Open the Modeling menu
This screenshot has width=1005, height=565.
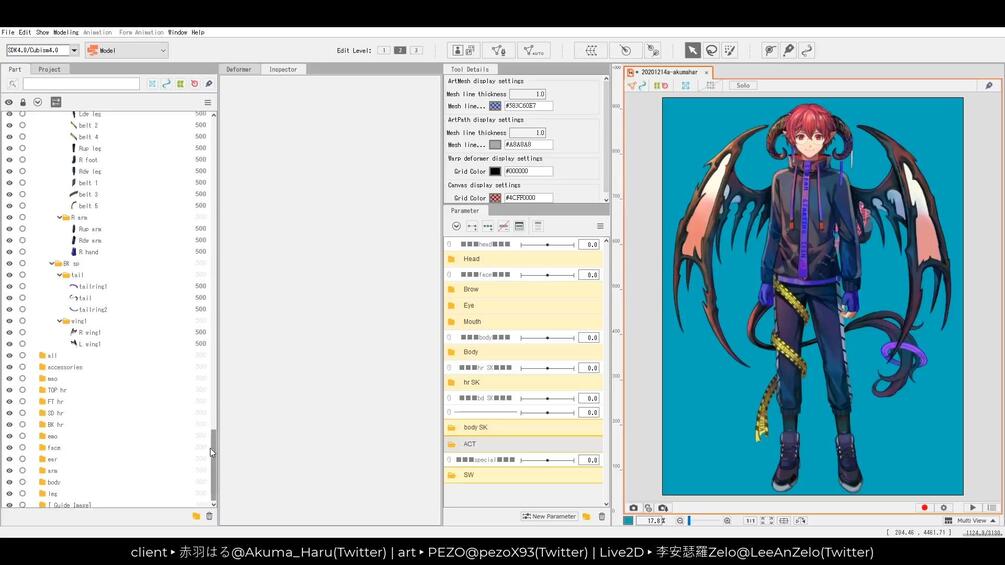pyautogui.click(x=65, y=32)
